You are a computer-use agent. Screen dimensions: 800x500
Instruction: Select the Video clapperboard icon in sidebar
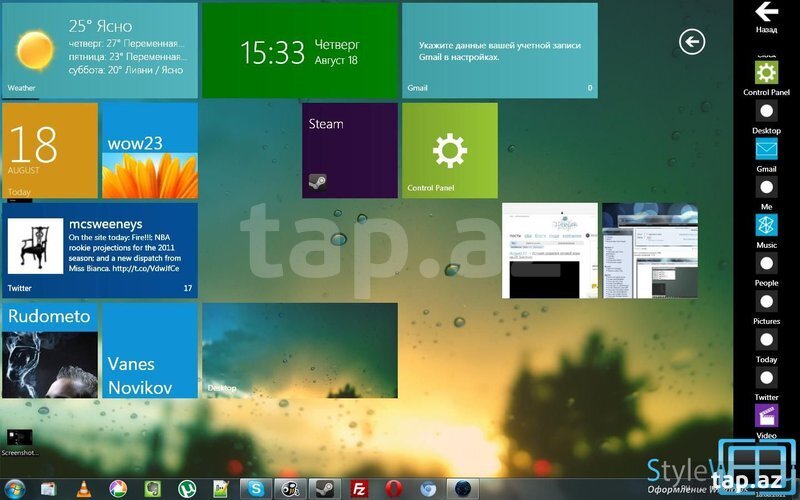pyautogui.click(x=766, y=416)
